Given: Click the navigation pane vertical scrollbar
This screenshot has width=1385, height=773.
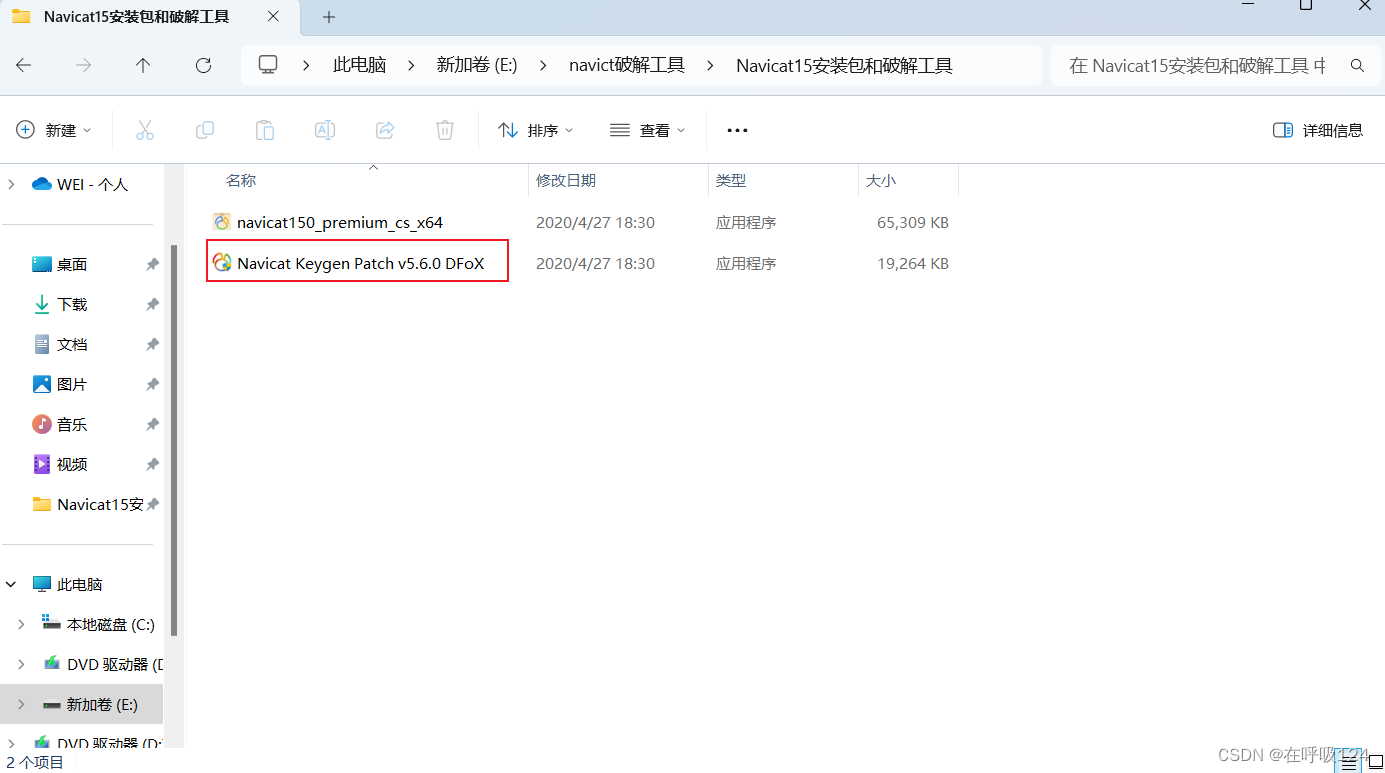Looking at the screenshot, I should pyautogui.click(x=174, y=440).
